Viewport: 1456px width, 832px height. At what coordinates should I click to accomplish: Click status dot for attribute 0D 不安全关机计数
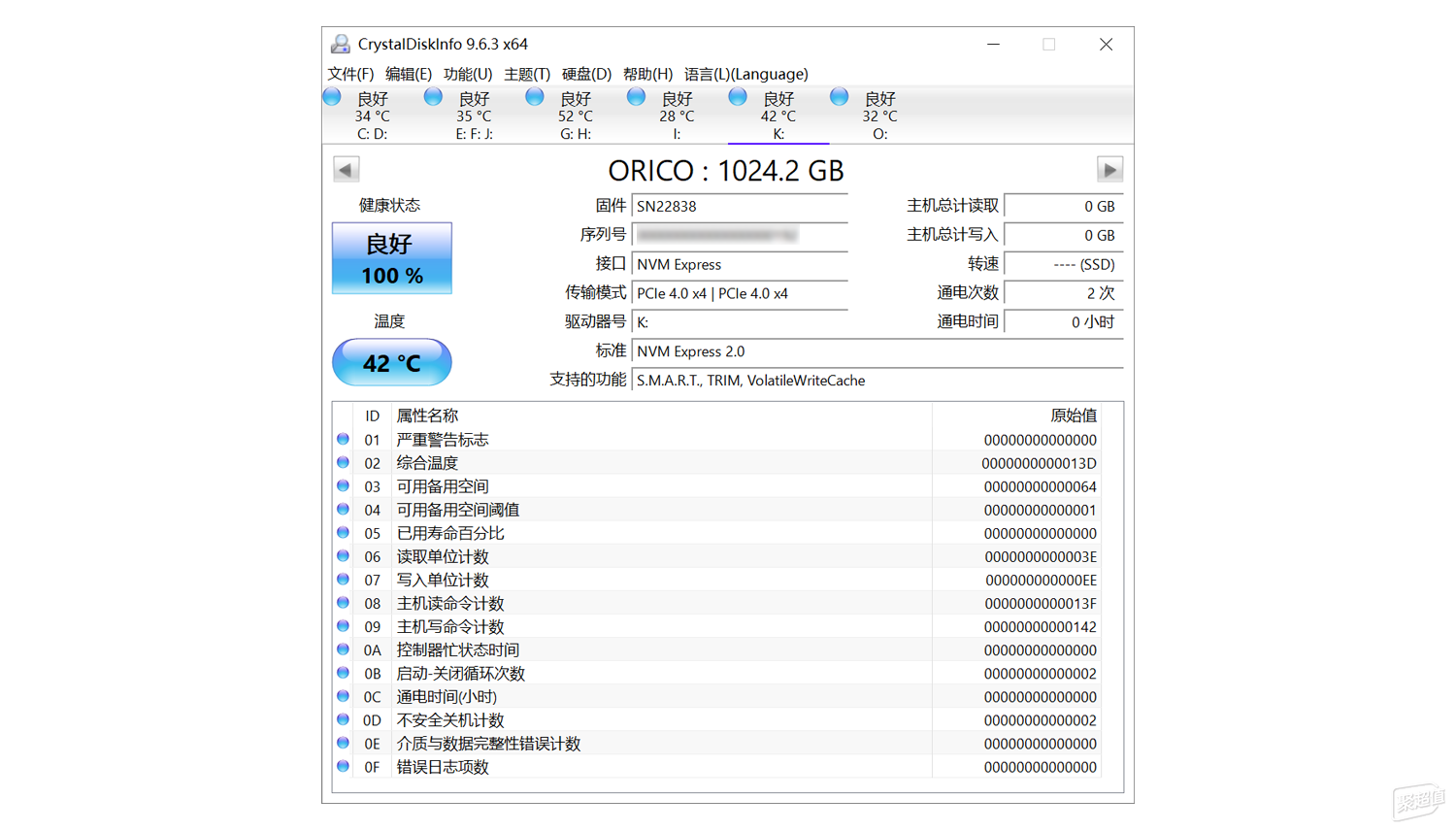point(344,719)
